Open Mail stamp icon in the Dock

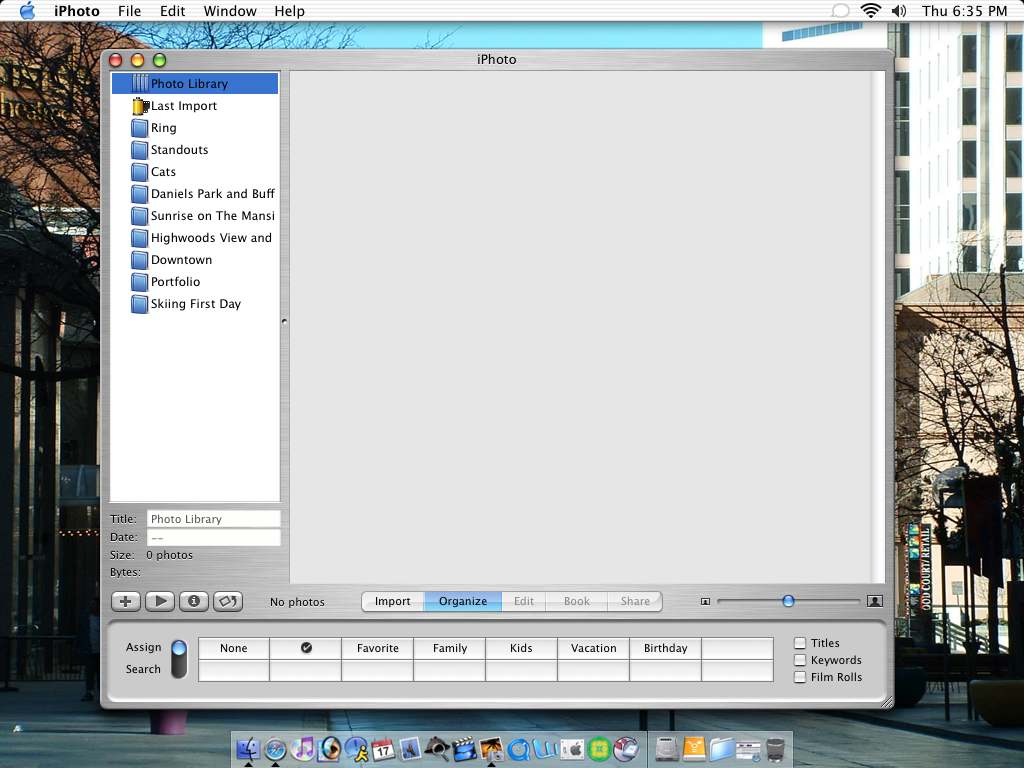pos(409,748)
